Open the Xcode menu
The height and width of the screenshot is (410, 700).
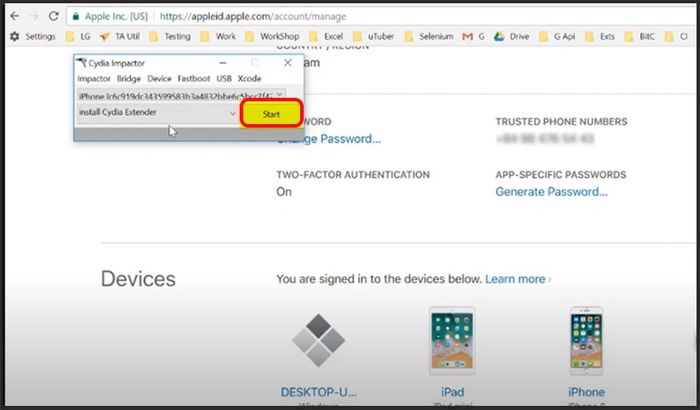tap(249, 79)
